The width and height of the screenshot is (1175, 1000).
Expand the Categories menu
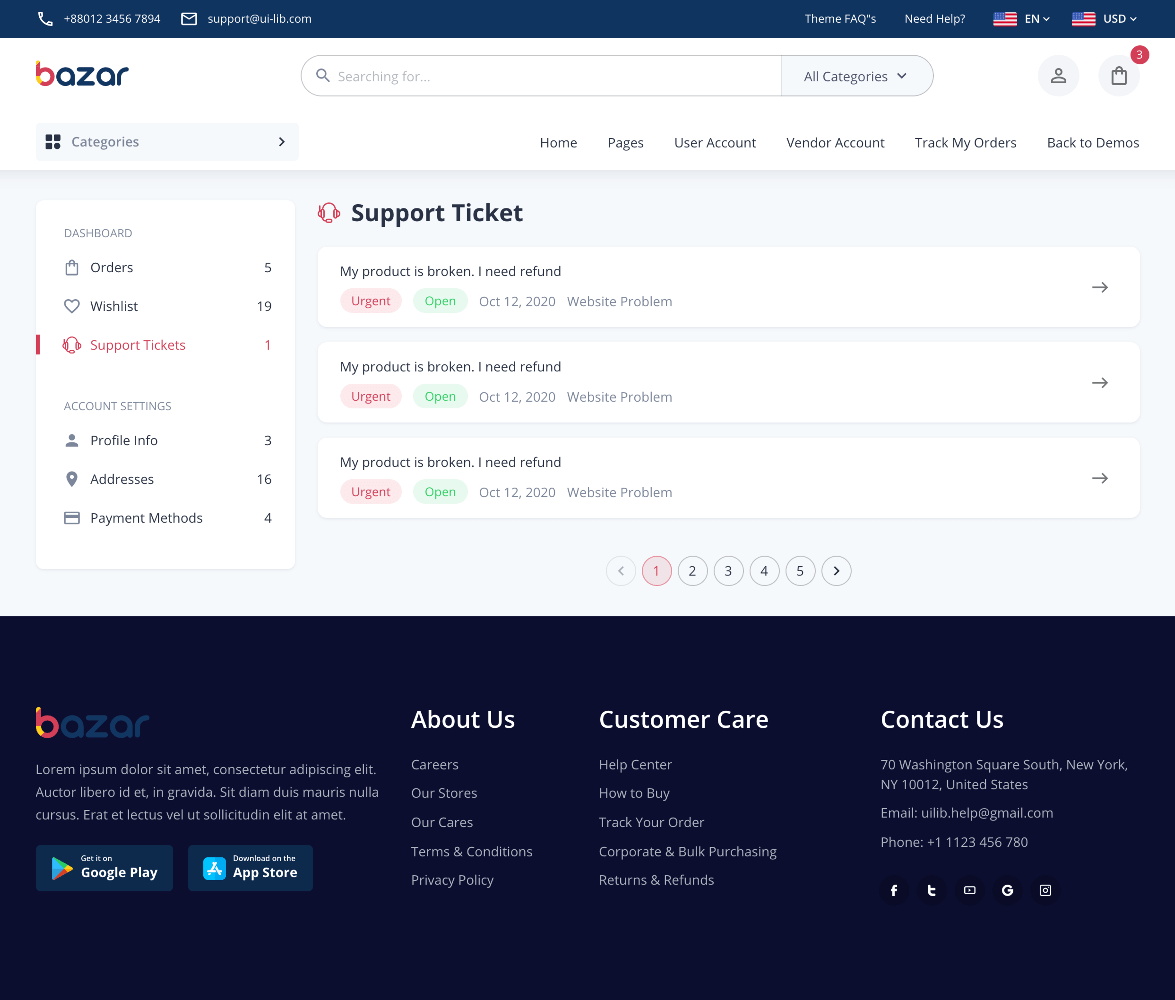[x=167, y=142]
